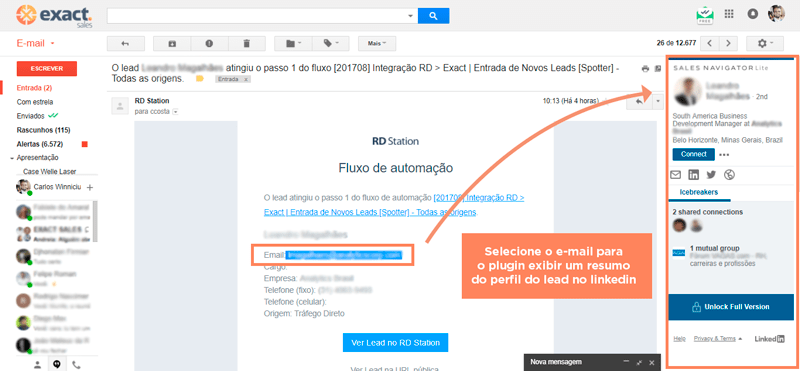Viewport: 800px width, 371px height.
Task: Open the settings gear dropdown
Action: [x=765, y=43]
